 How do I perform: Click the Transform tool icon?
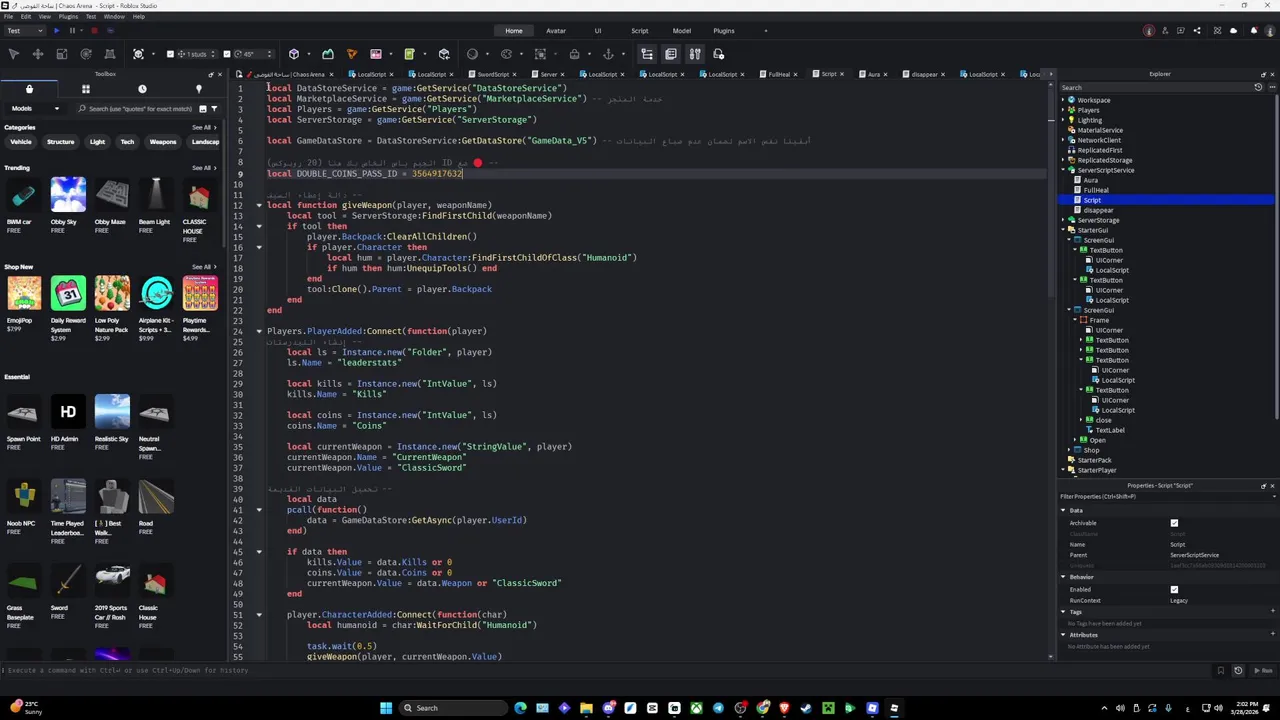pyautogui.click(x=110, y=54)
